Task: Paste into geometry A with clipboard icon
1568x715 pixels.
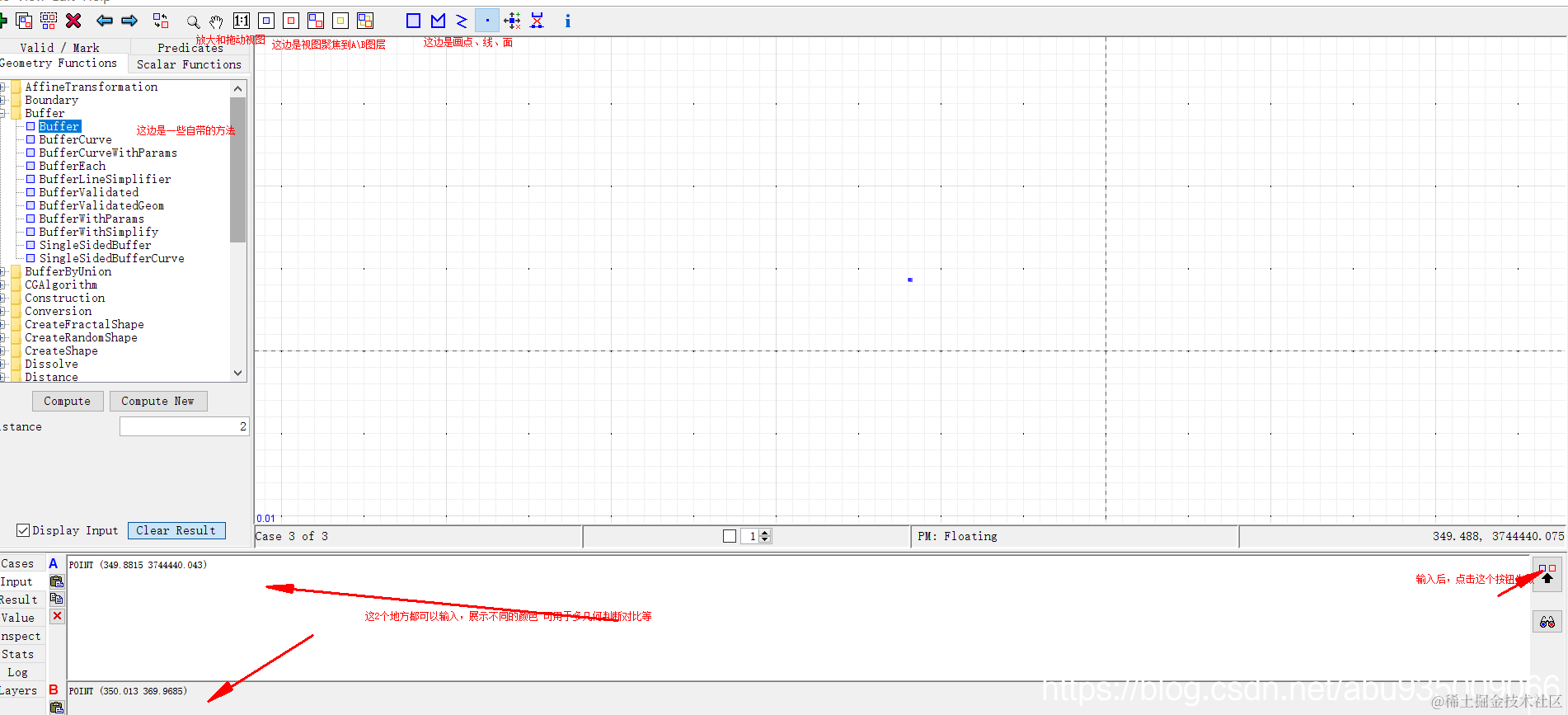Action: tap(57, 581)
